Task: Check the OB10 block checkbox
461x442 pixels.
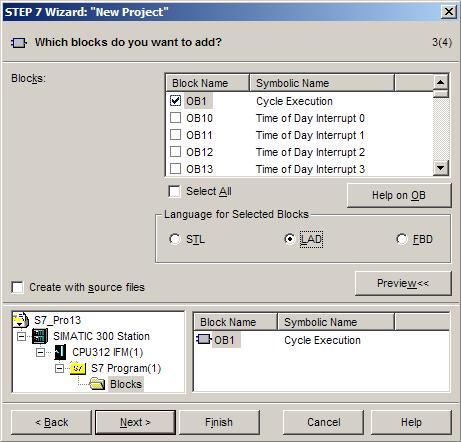Action: coord(175,118)
